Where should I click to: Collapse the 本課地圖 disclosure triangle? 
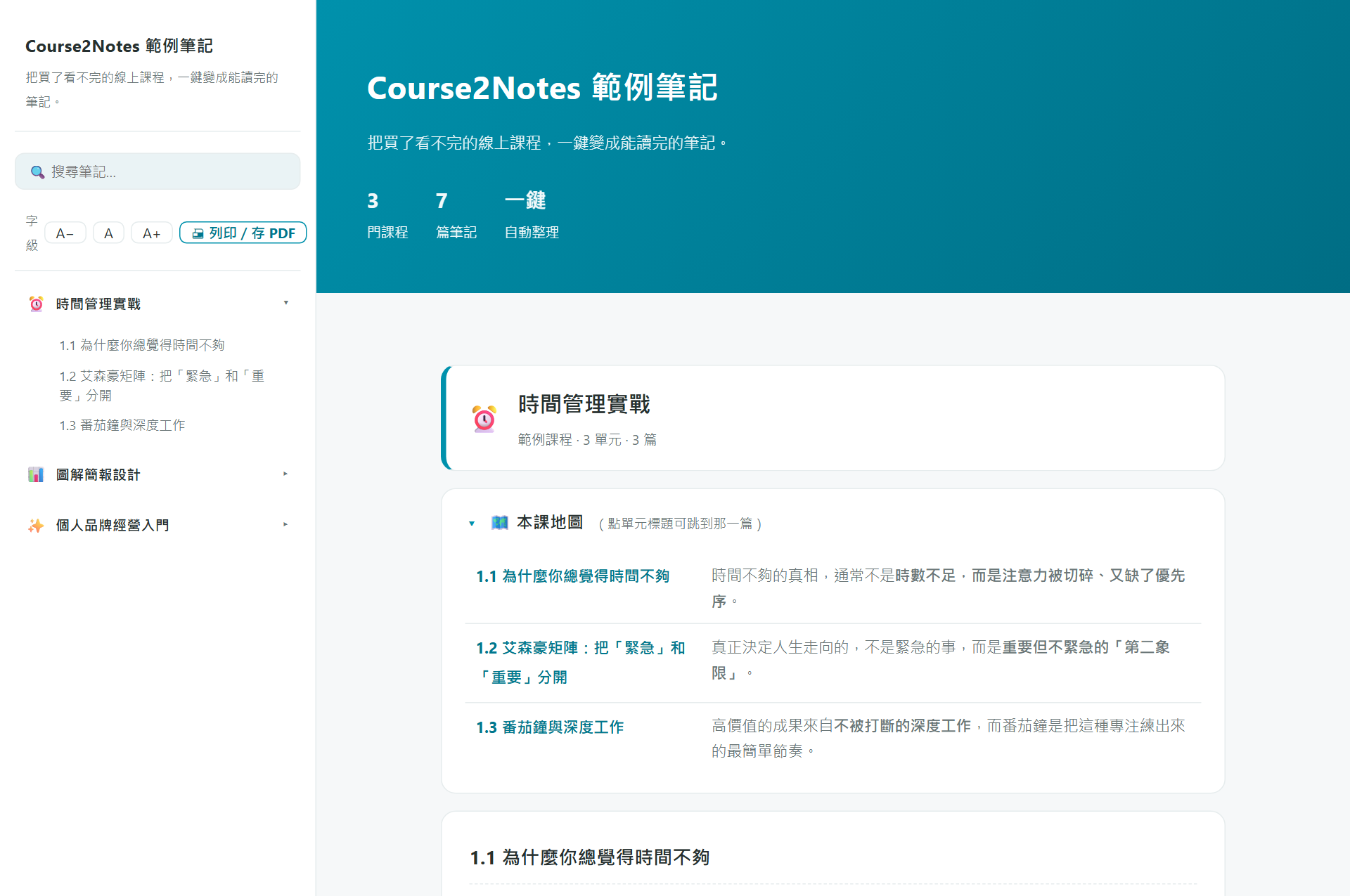coord(472,524)
